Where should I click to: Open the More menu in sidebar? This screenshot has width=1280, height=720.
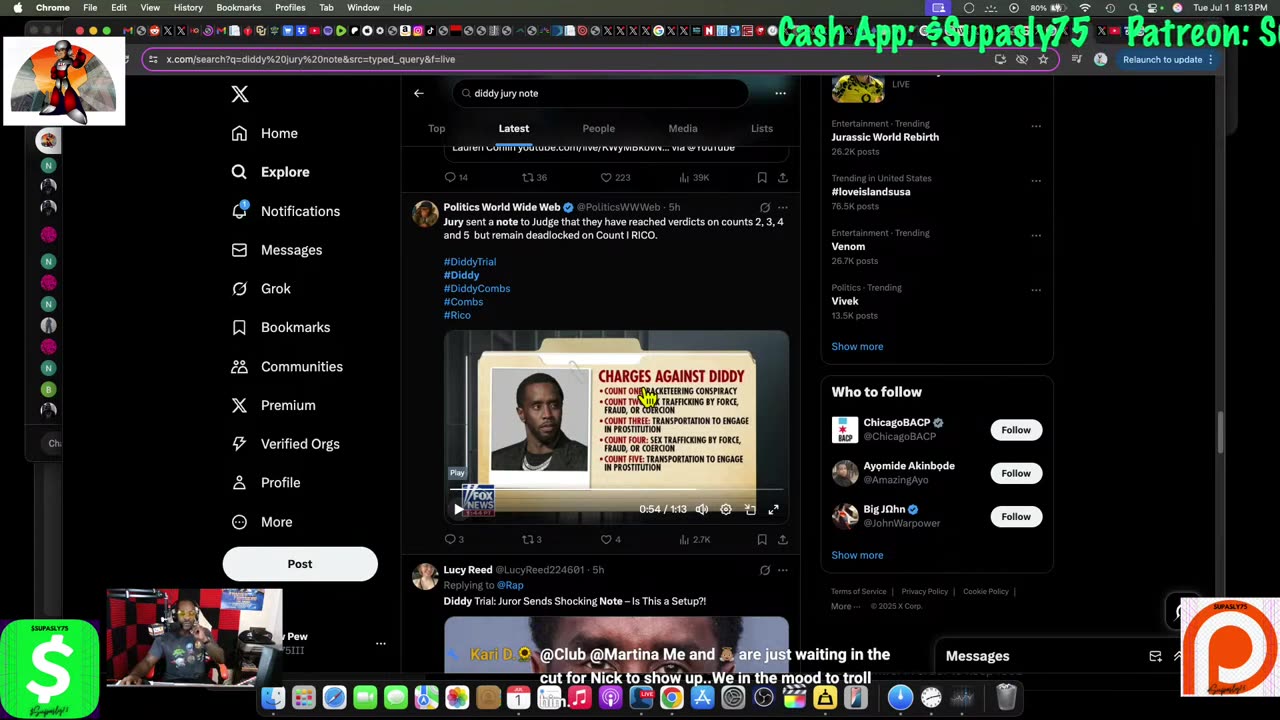(x=263, y=522)
